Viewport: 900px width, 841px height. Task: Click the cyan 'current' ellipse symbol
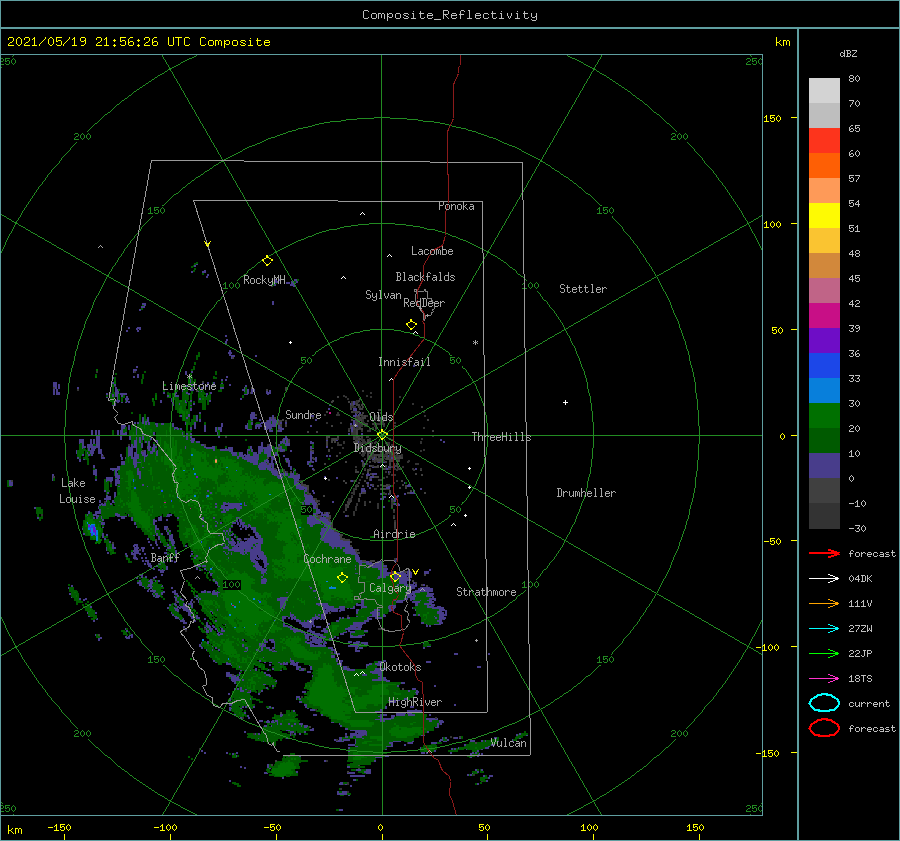(824, 703)
